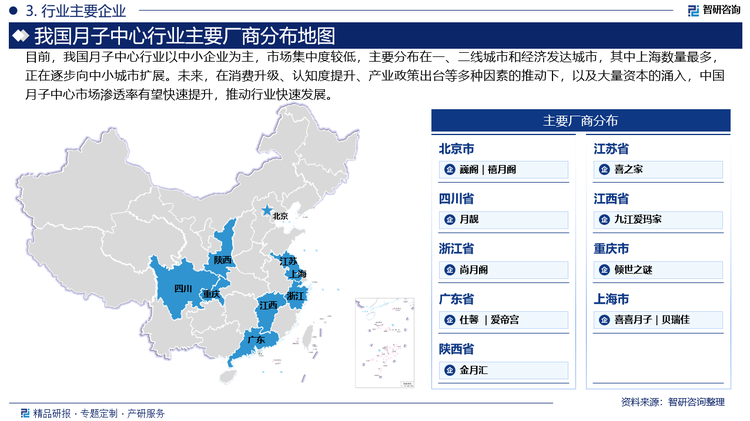Click the 仕馨 company name
This screenshot has width=750, height=421.
point(469,320)
